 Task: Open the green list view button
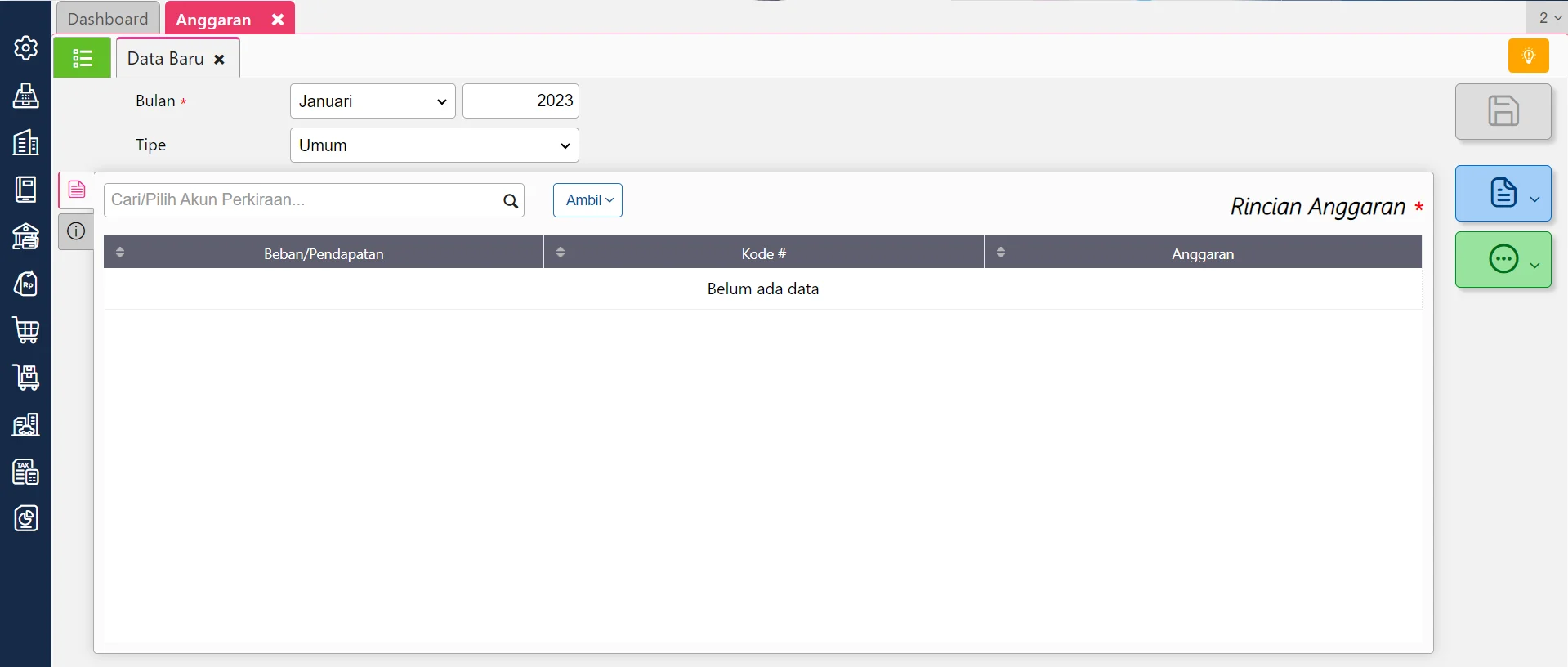pyautogui.click(x=82, y=58)
